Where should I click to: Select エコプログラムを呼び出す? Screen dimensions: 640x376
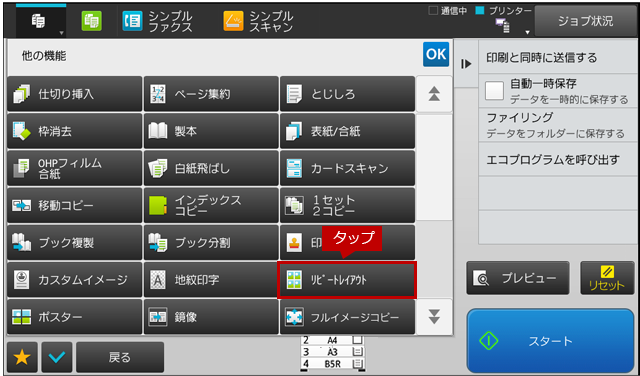point(558,160)
